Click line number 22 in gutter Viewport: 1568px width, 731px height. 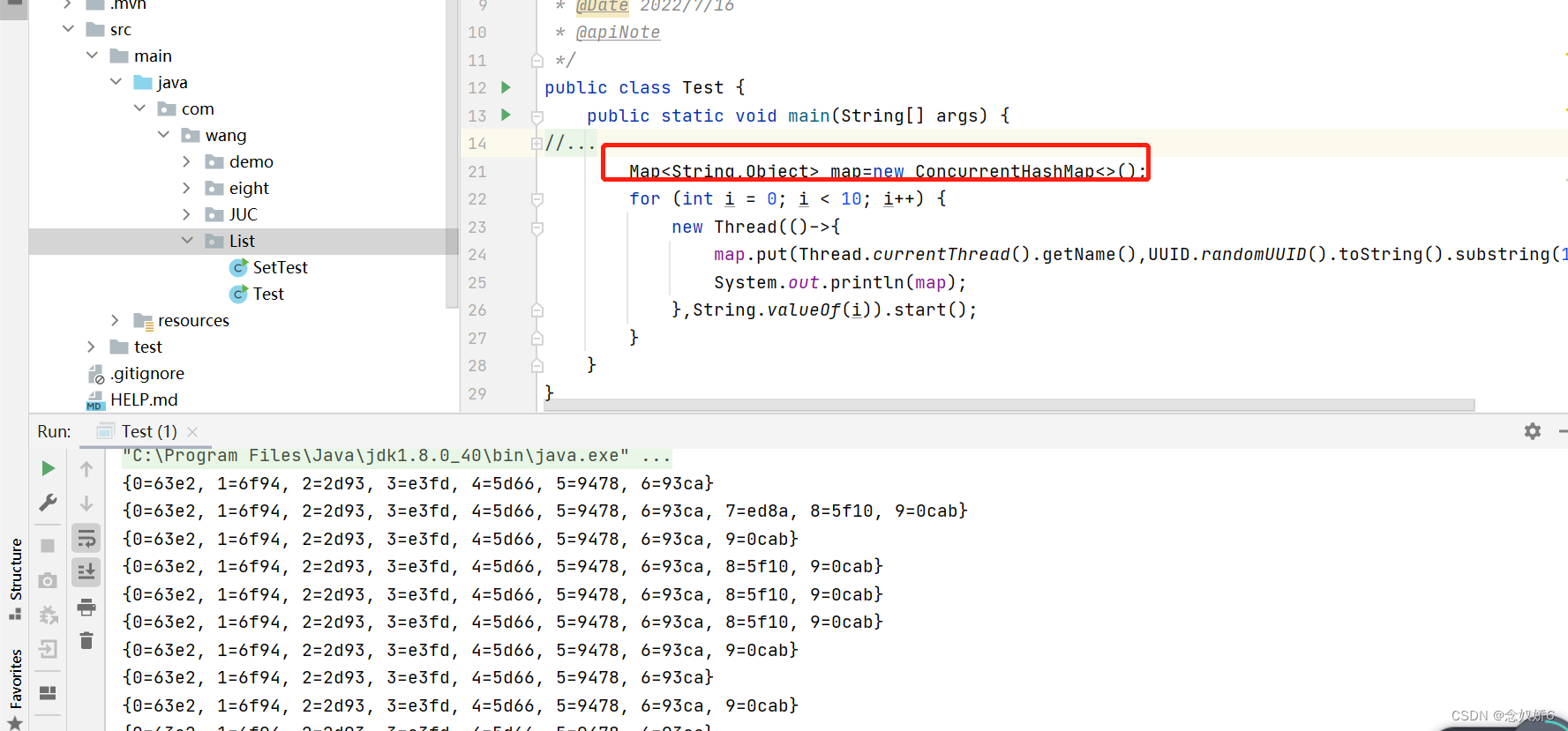[x=477, y=199]
